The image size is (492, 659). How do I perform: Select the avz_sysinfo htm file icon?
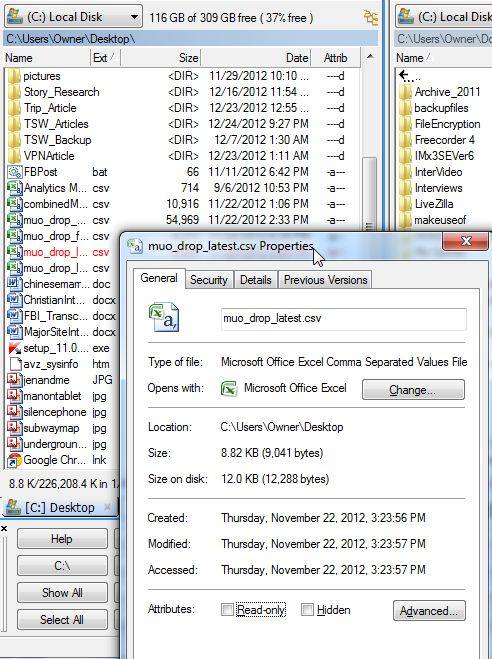15,364
